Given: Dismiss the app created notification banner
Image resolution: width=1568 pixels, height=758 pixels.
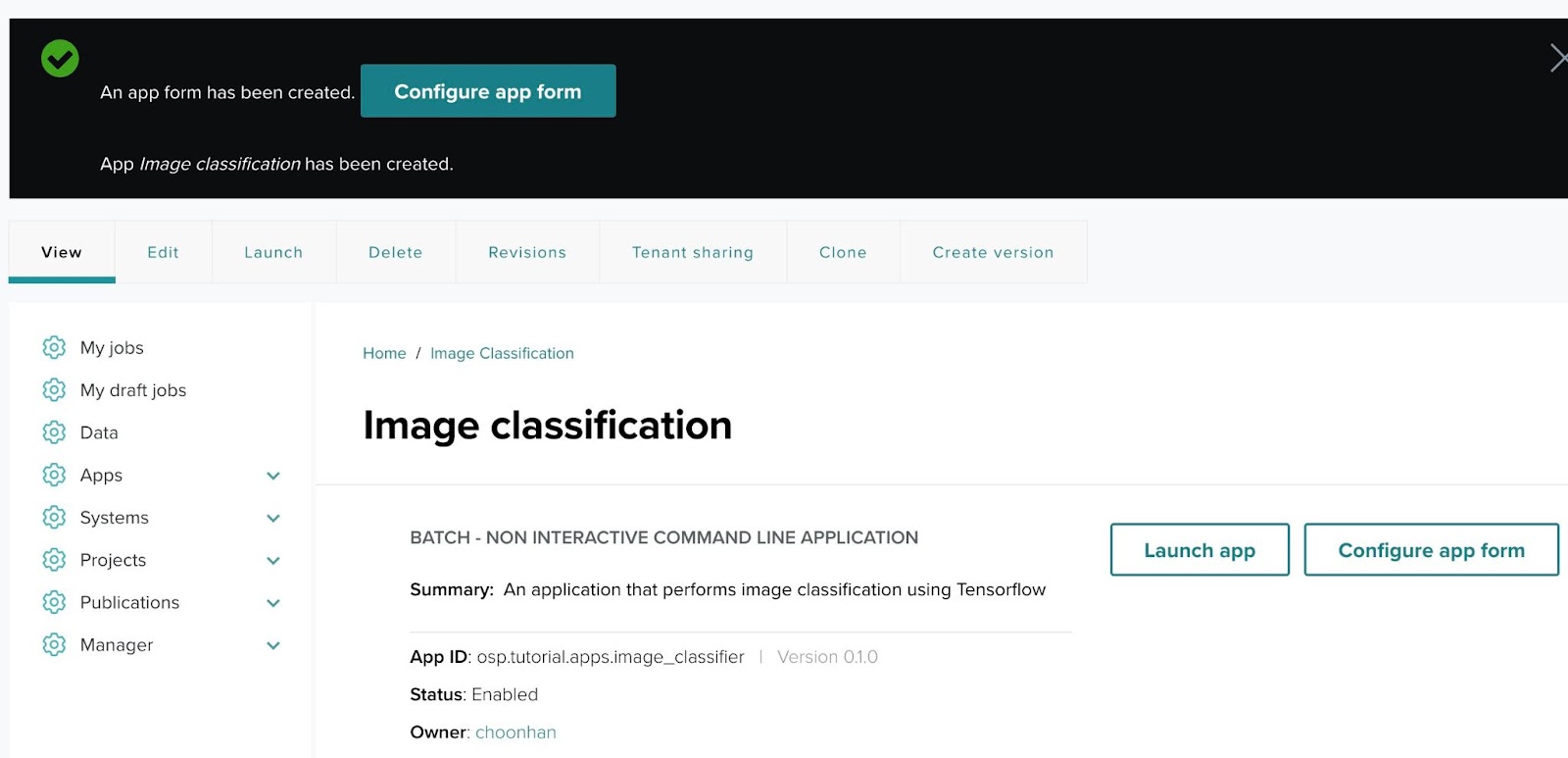Looking at the screenshot, I should (1557, 58).
